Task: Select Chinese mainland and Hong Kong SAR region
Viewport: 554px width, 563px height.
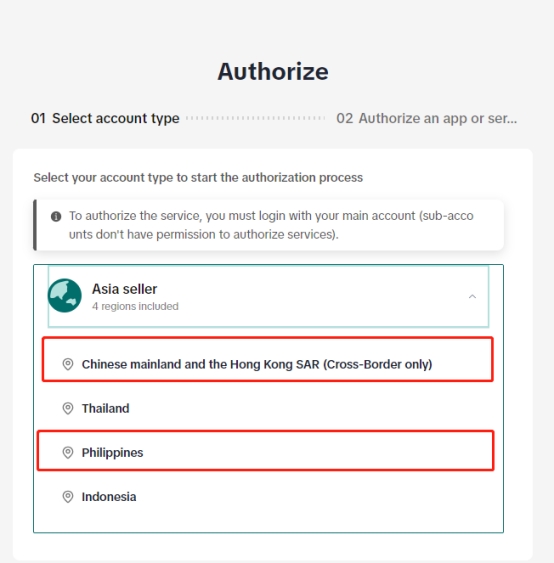Action: tap(268, 359)
